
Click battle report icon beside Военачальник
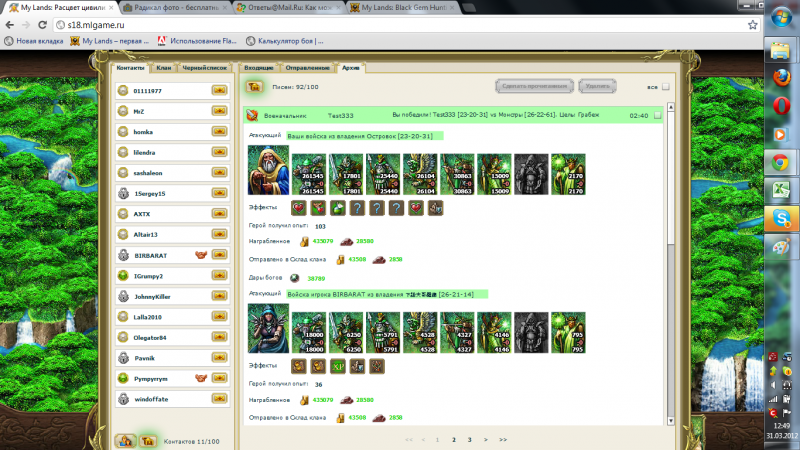253,115
